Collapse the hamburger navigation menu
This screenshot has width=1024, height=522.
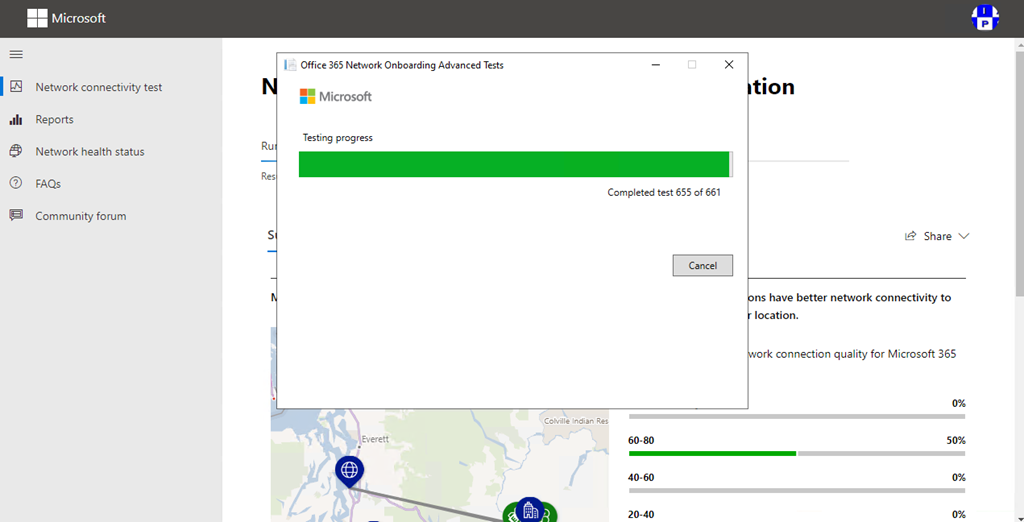[16, 54]
